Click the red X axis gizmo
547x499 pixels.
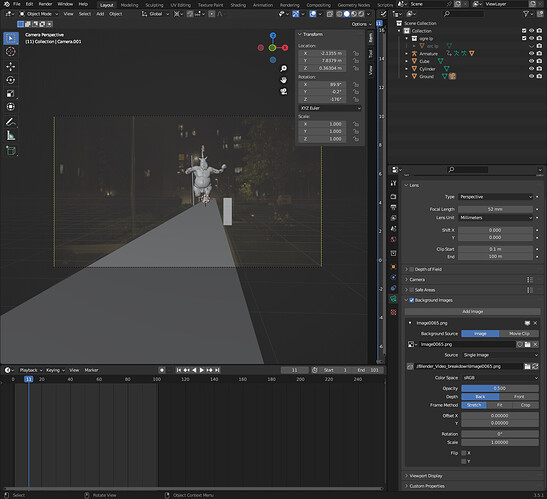[285, 48]
